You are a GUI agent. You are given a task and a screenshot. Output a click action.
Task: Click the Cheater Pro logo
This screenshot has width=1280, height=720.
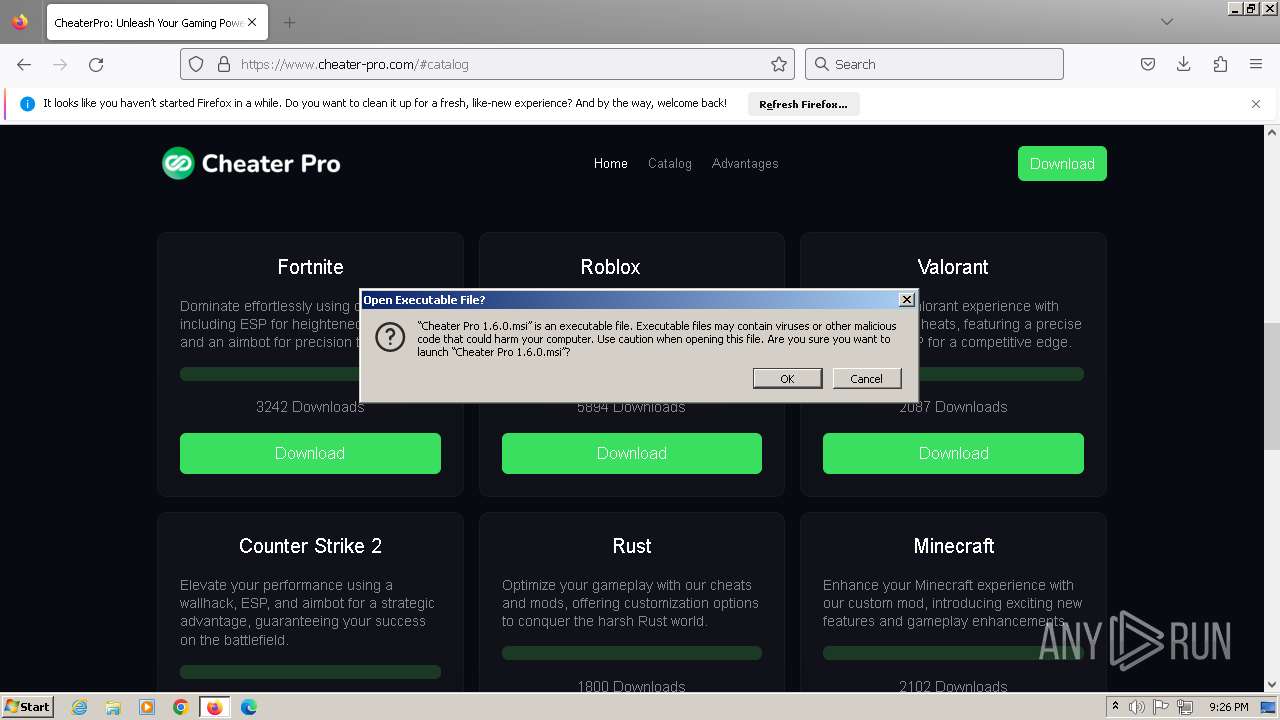pos(251,163)
